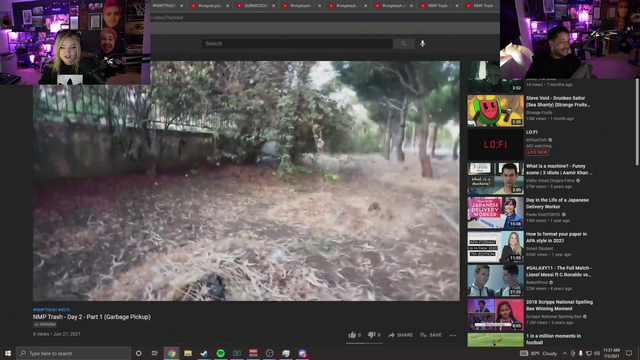Open Steve Void Drunken Sailor video thumbnail

[x=495, y=111]
